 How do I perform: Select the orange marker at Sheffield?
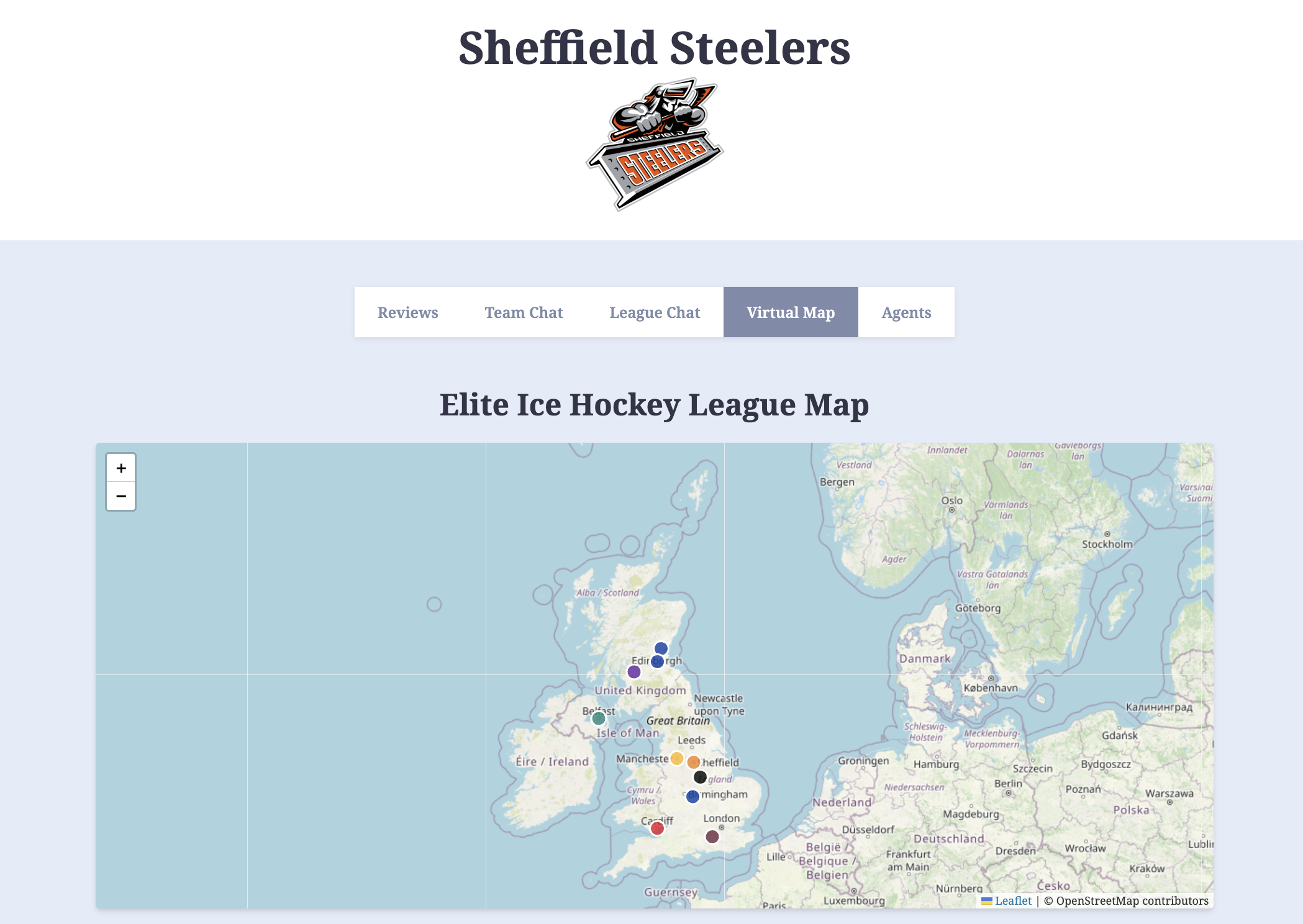point(694,762)
